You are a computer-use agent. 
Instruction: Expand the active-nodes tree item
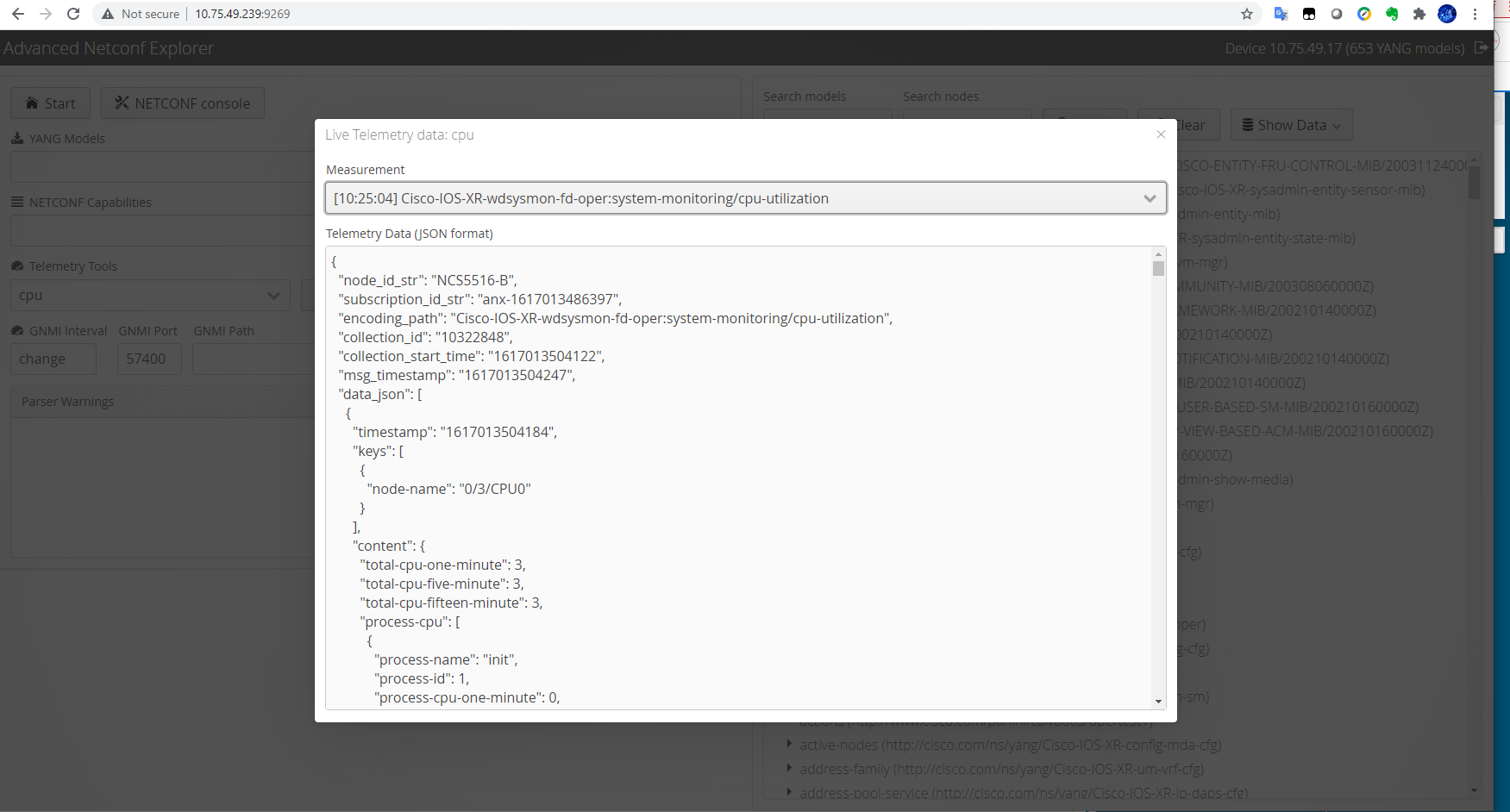(789, 744)
